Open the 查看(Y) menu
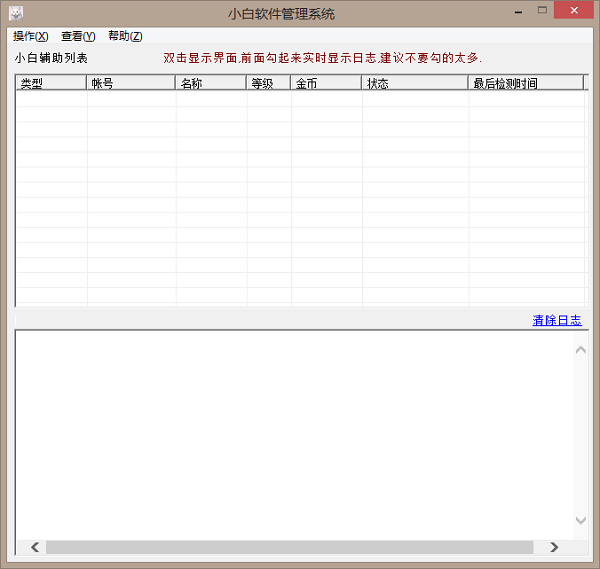 point(78,36)
